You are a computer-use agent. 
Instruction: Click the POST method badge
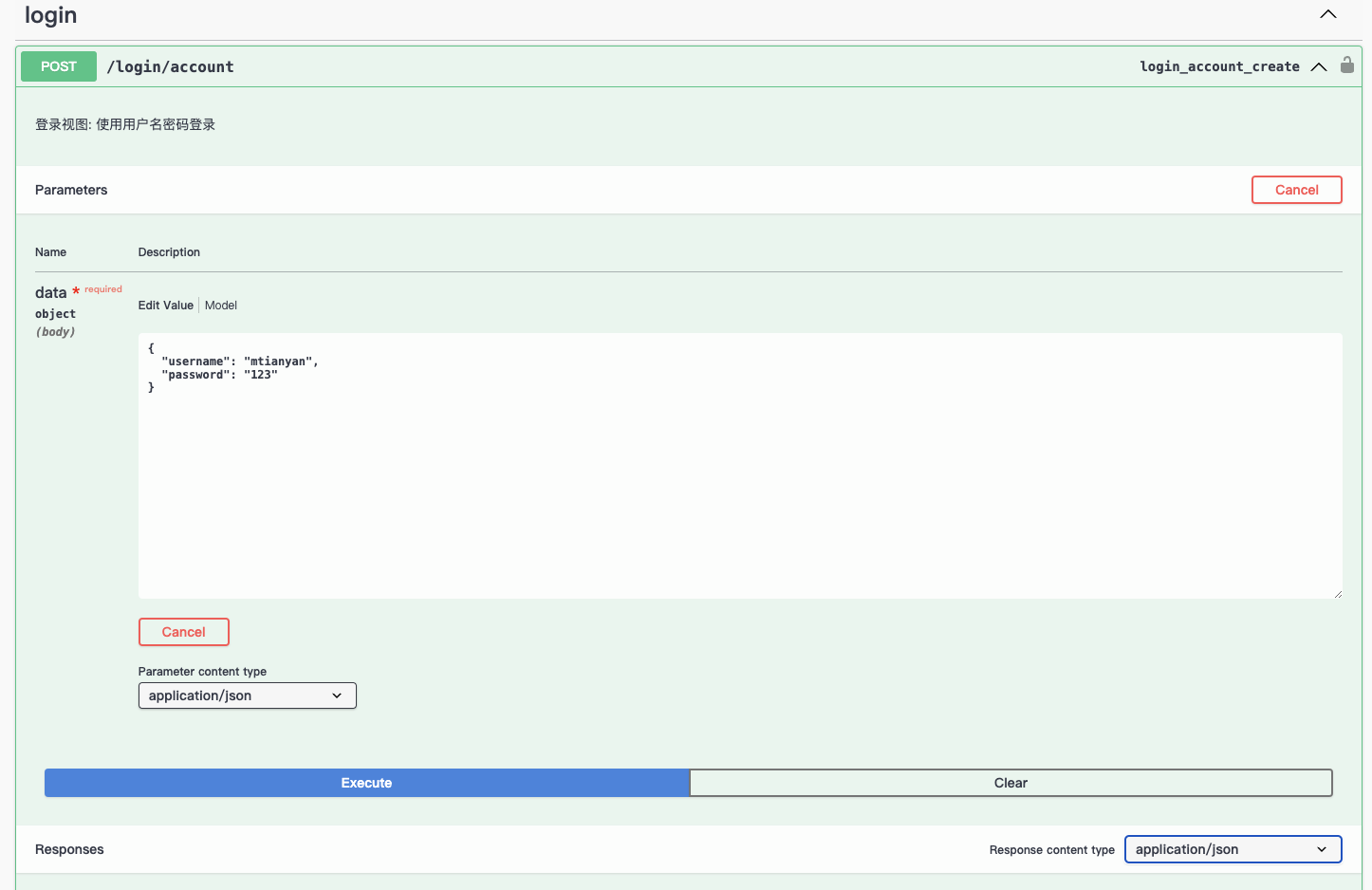point(59,66)
